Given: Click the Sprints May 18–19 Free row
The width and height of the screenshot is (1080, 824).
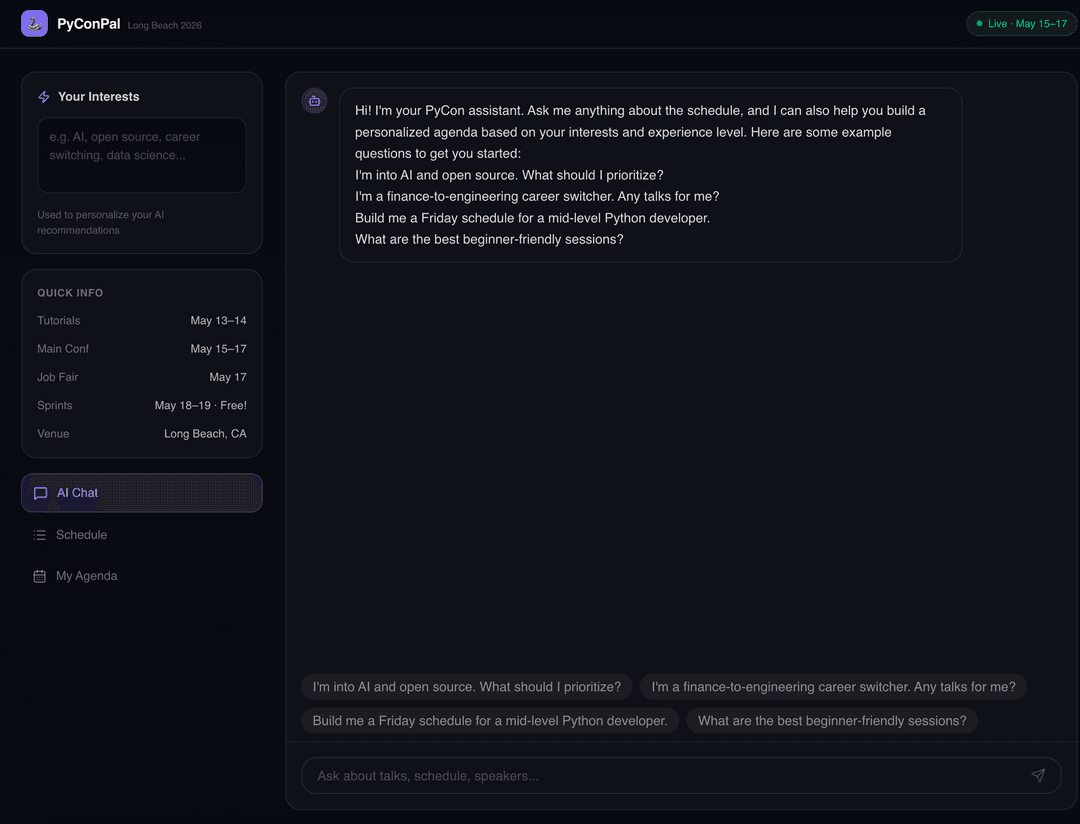Looking at the screenshot, I should [142, 405].
